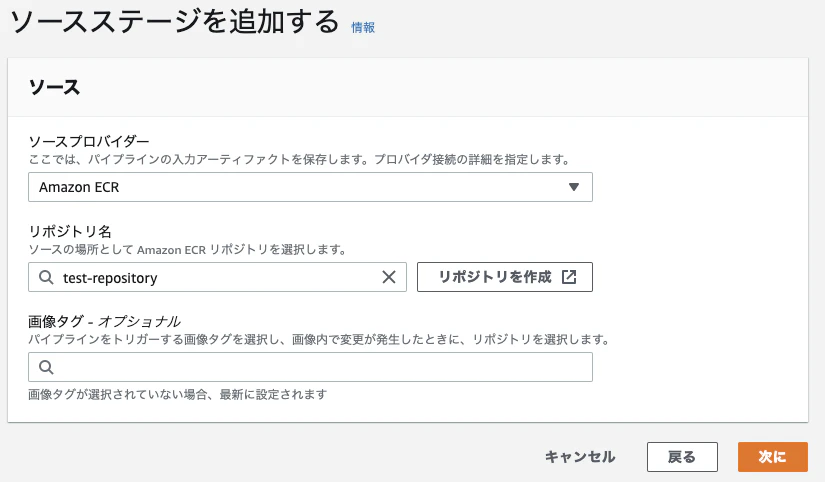This screenshot has width=825, height=482.
Task: Click the リポジトリ名 field label
Action: coord(70,231)
